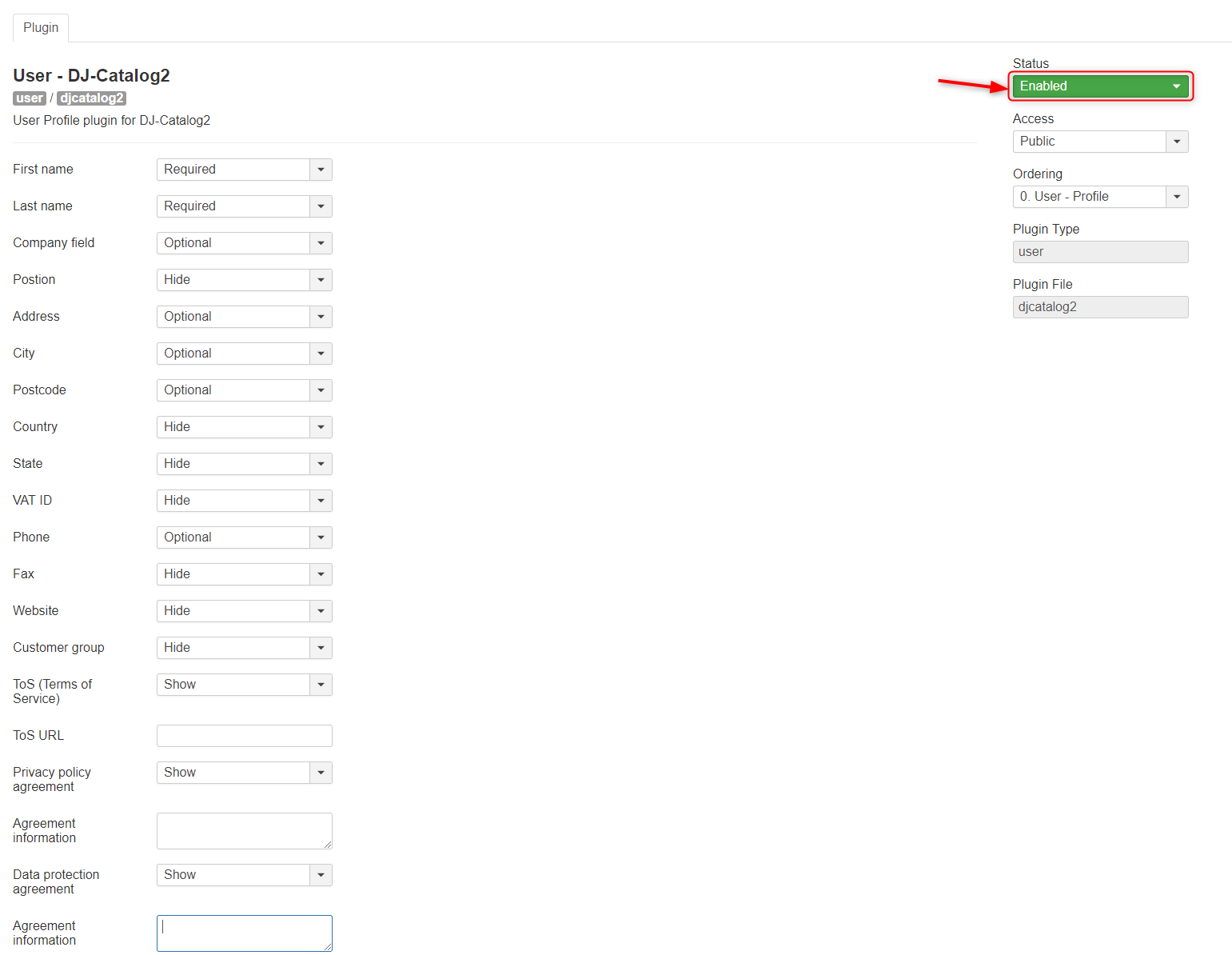Switch to the Plugin tab

click(x=41, y=28)
